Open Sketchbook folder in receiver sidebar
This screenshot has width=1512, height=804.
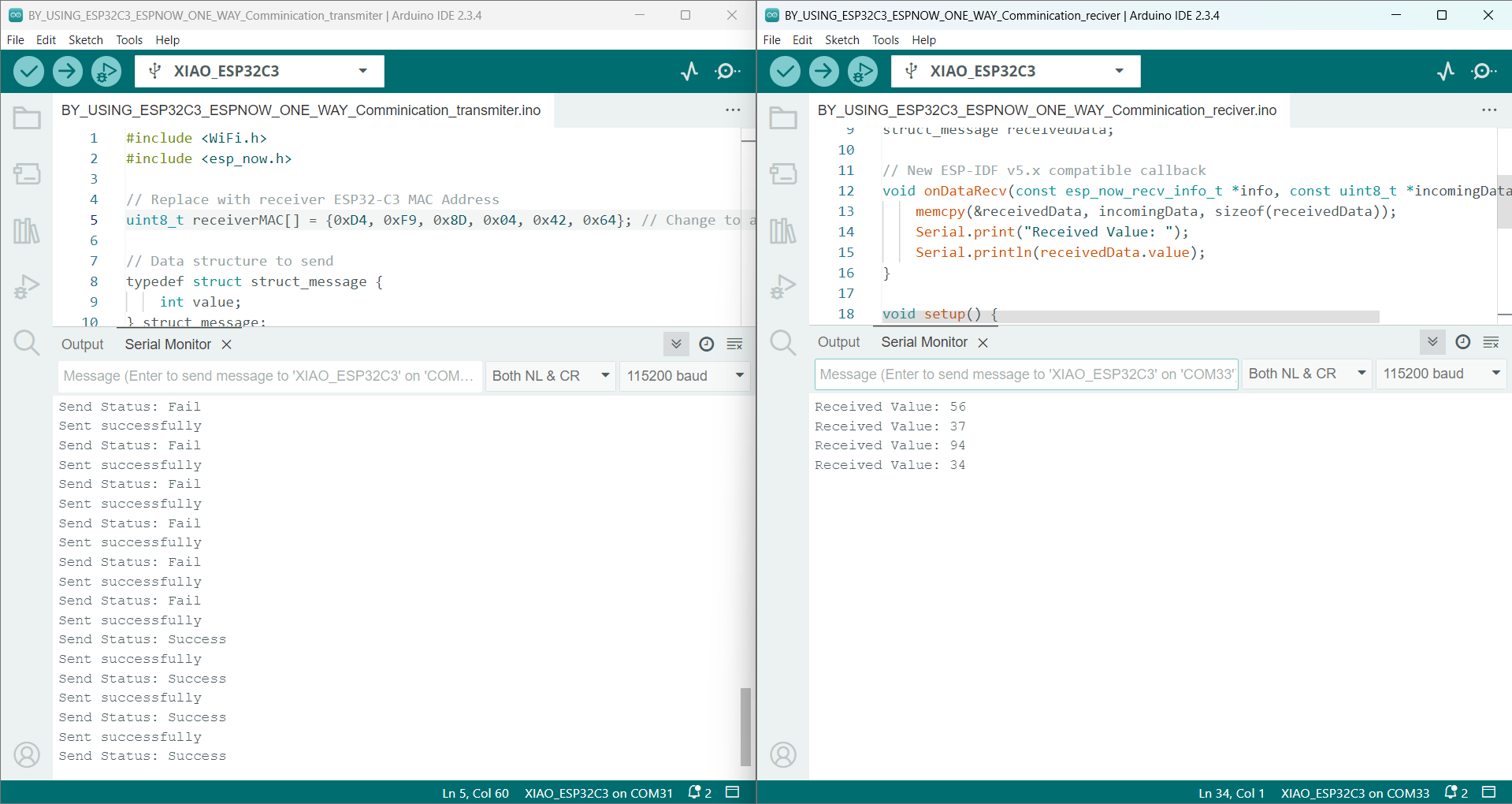click(783, 118)
